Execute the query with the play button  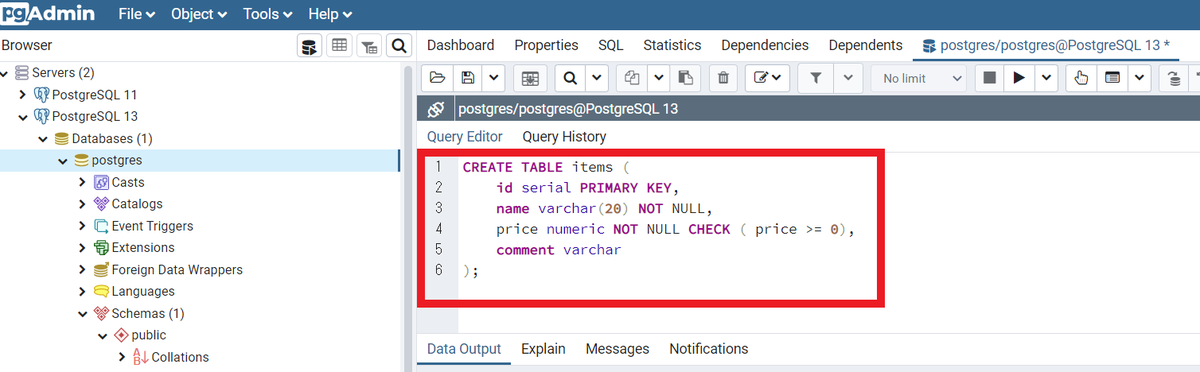click(x=1018, y=78)
